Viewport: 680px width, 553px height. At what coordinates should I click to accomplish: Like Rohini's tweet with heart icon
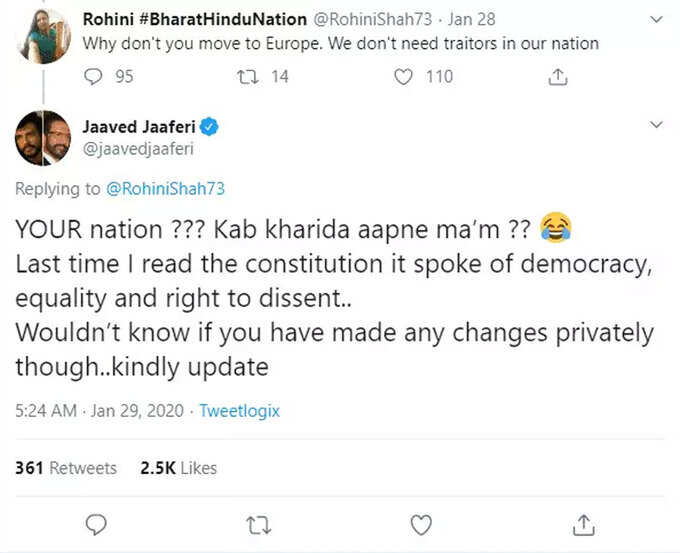click(x=403, y=77)
